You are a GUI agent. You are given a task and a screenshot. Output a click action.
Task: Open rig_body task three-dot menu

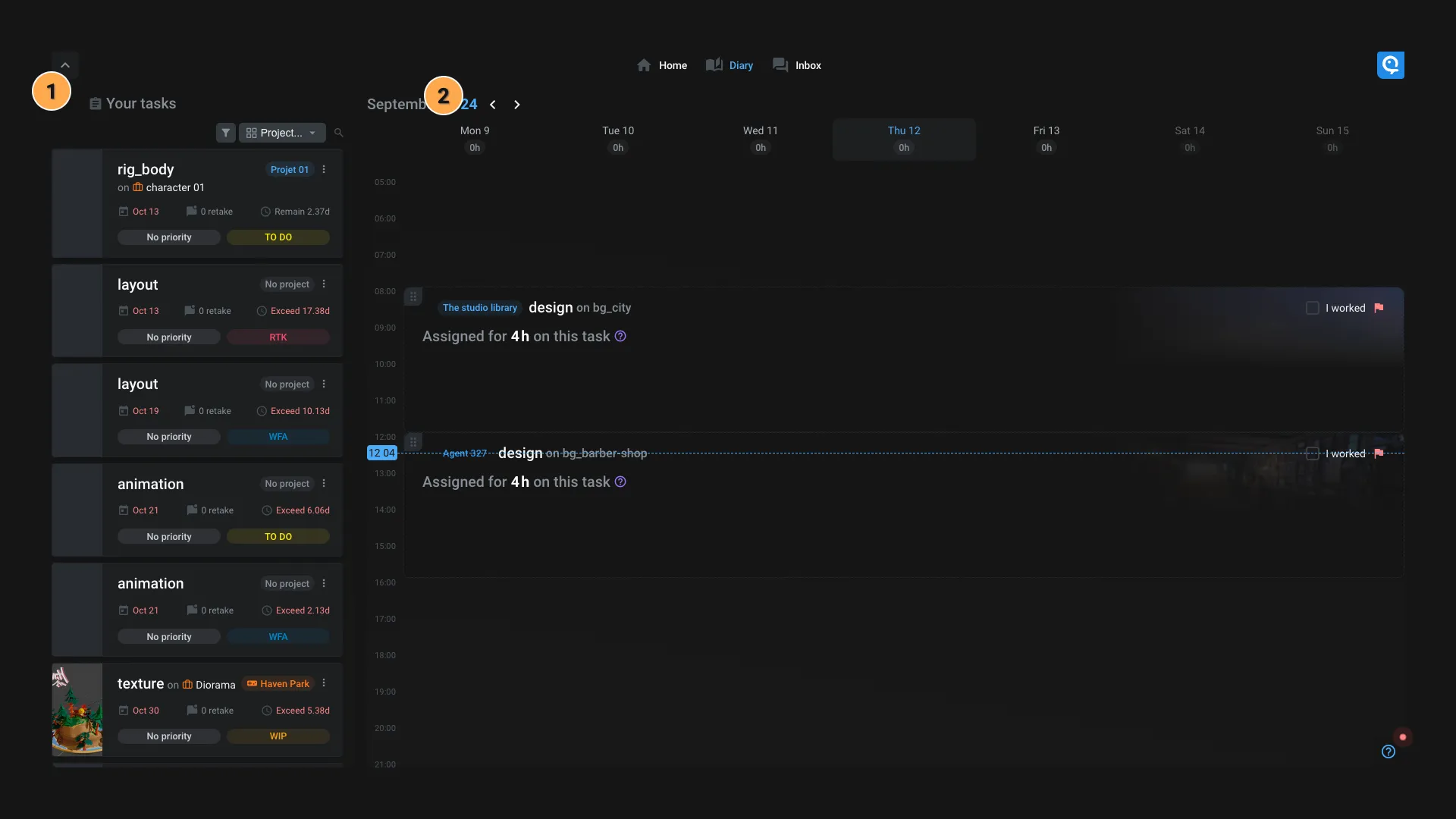(x=324, y=170)
